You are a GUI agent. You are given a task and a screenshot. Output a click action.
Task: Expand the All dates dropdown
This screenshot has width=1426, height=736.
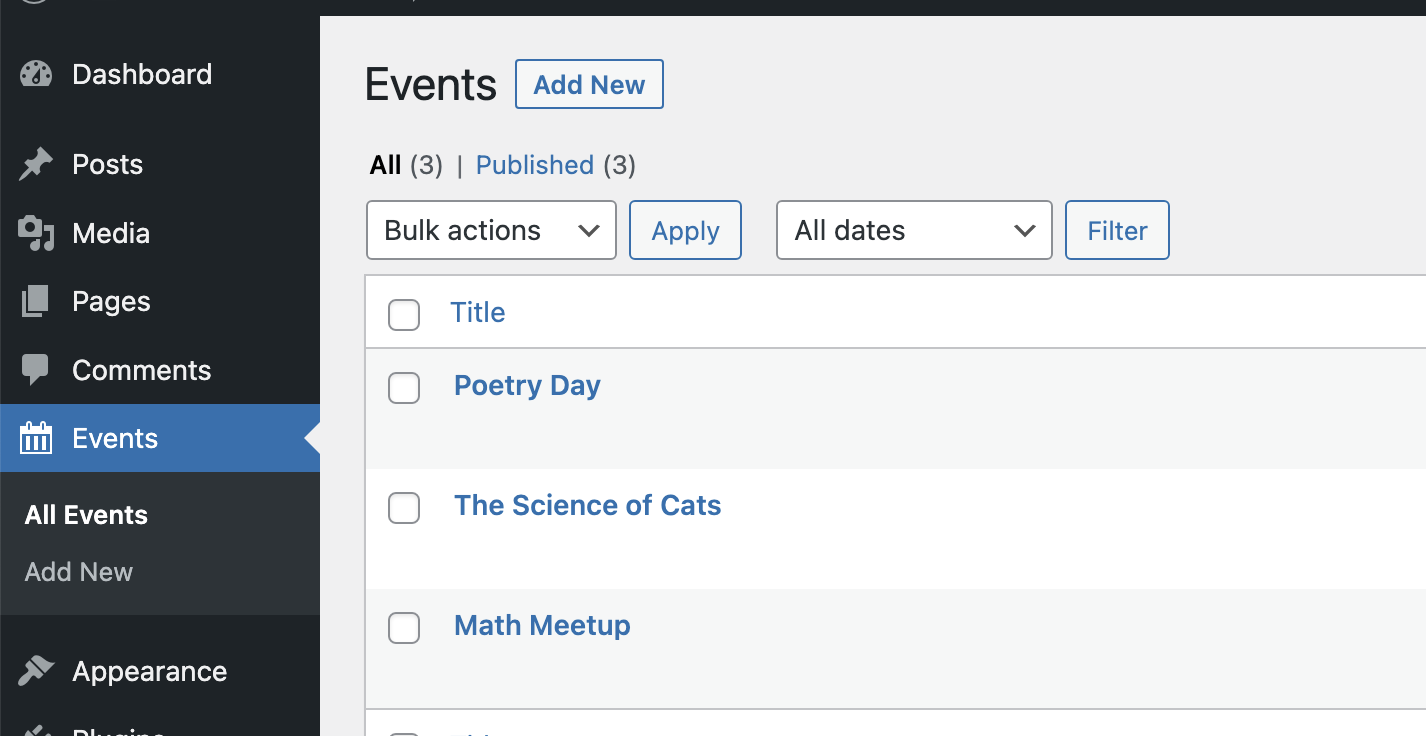coord(914,230)
